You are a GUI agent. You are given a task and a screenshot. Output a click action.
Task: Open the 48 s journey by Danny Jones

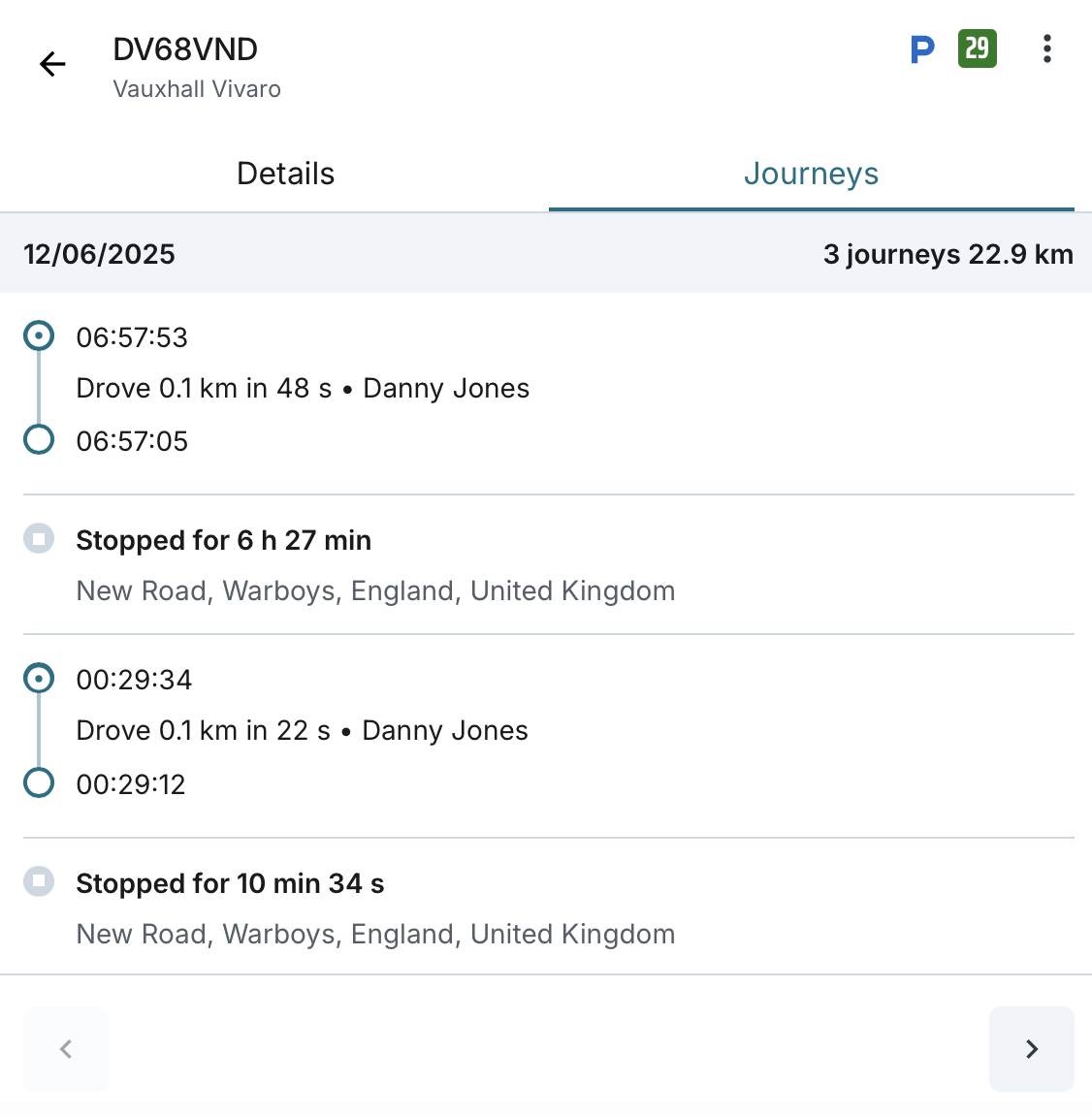pyautogui.click(x=303, y=389)
